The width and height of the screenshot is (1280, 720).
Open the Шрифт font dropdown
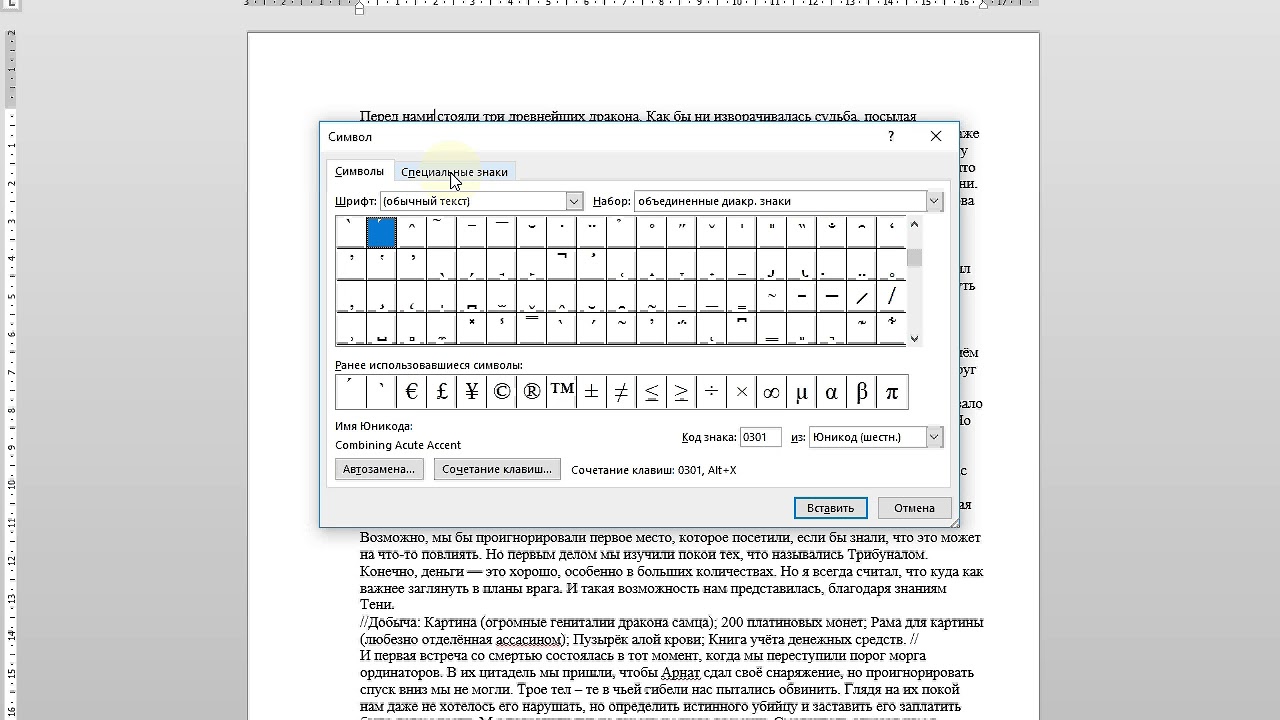[x=574, y=201]
